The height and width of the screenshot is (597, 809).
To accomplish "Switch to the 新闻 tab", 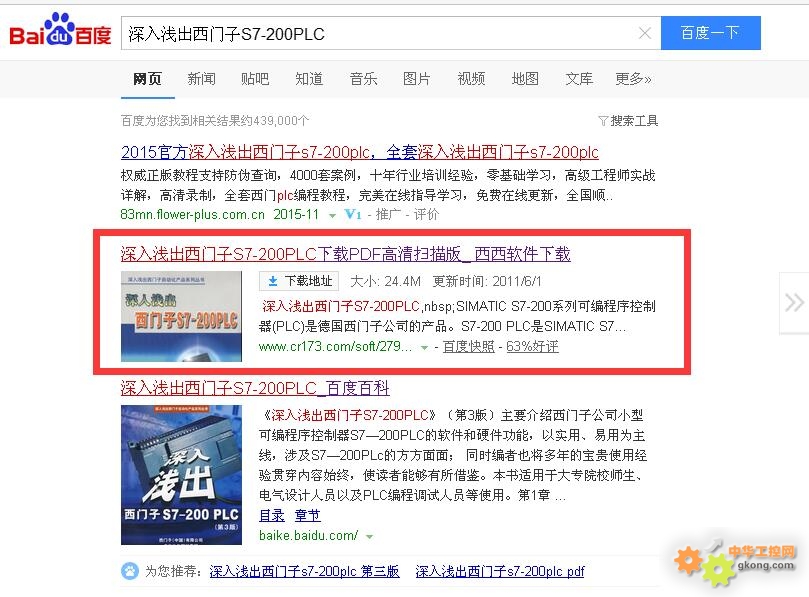I will coord(202,79).
